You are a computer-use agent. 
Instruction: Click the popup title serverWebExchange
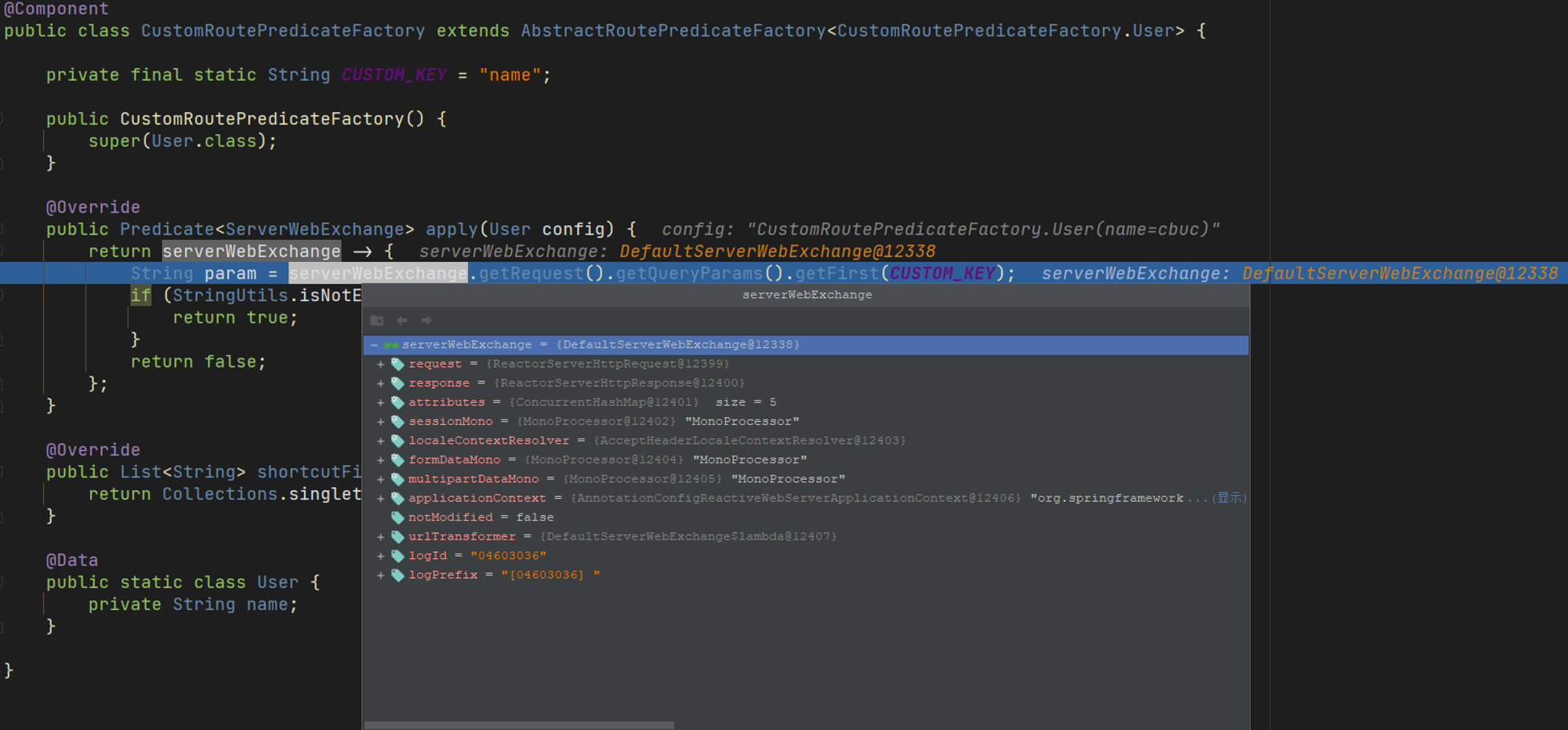(x=807, y=295)
